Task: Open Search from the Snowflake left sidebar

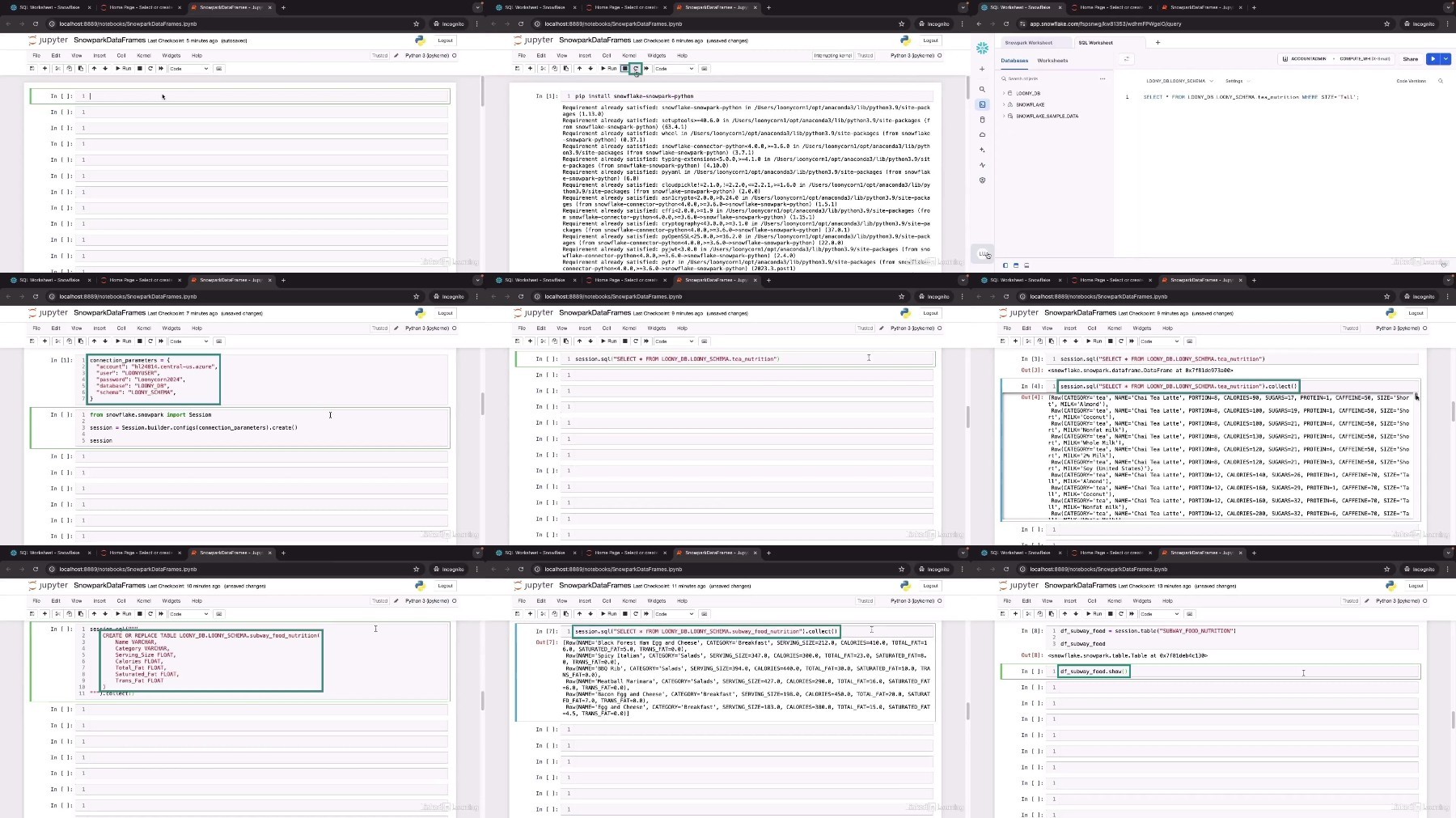Action: (x=982, y=90)
